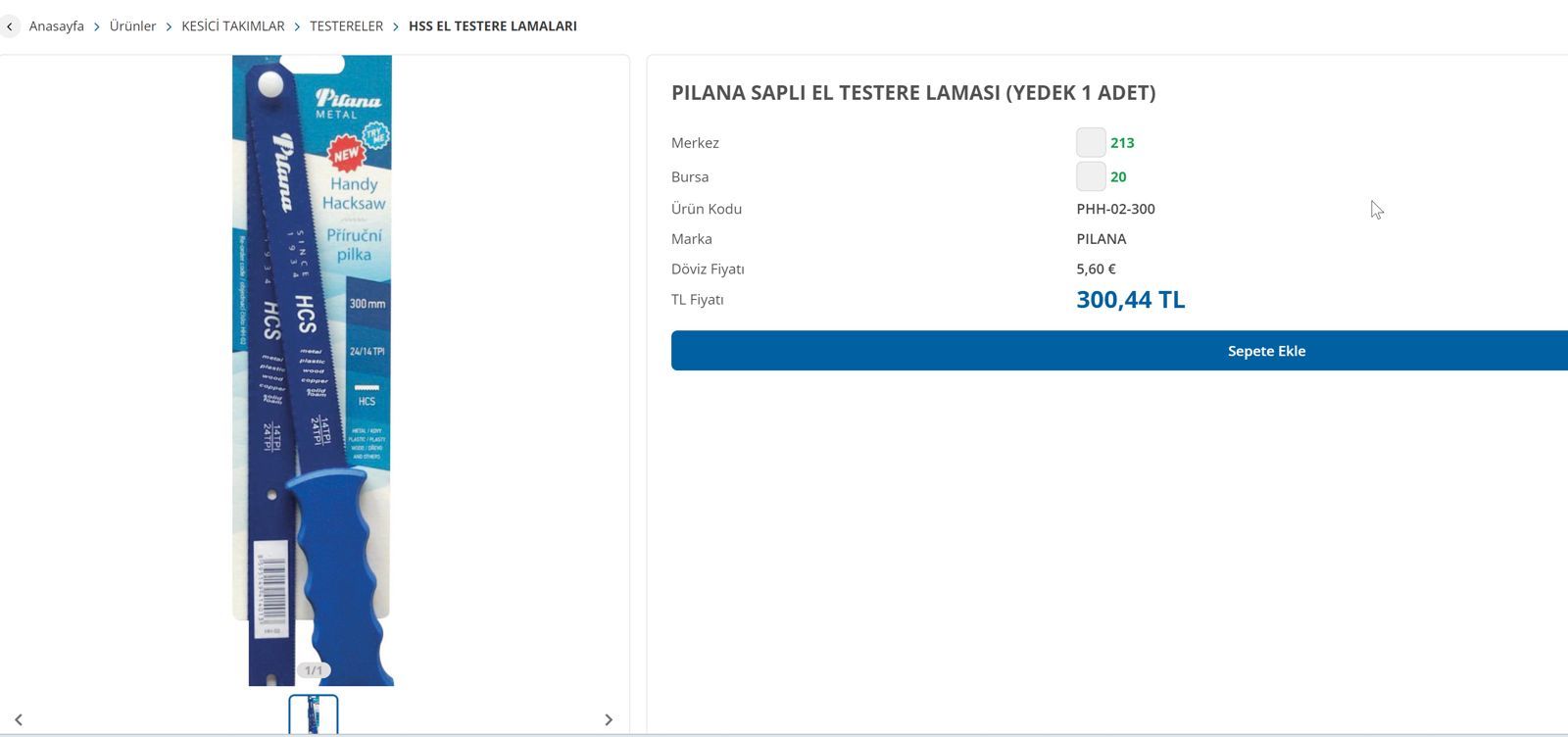The width and height of the screenshot is (1568, 737).
Task: Show previous product image arrow
Action: tap(18, 720)
